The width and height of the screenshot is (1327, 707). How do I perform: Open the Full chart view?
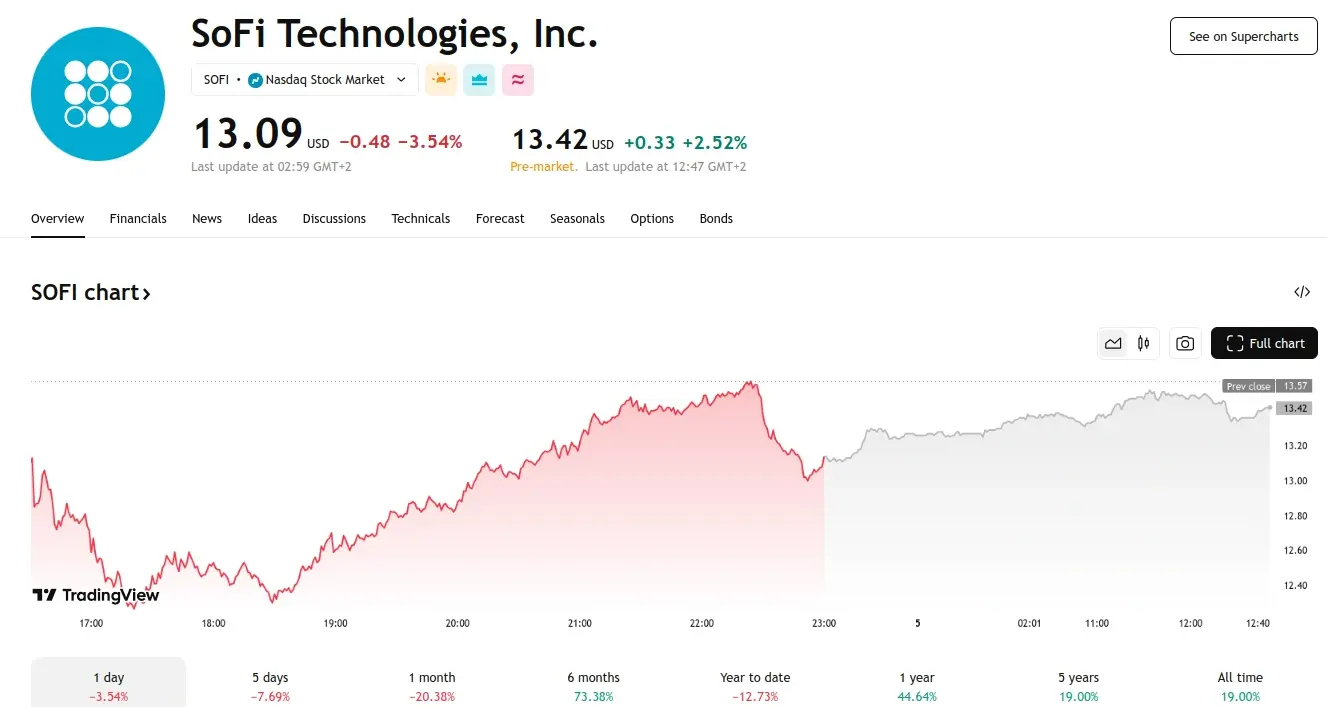1264,343
